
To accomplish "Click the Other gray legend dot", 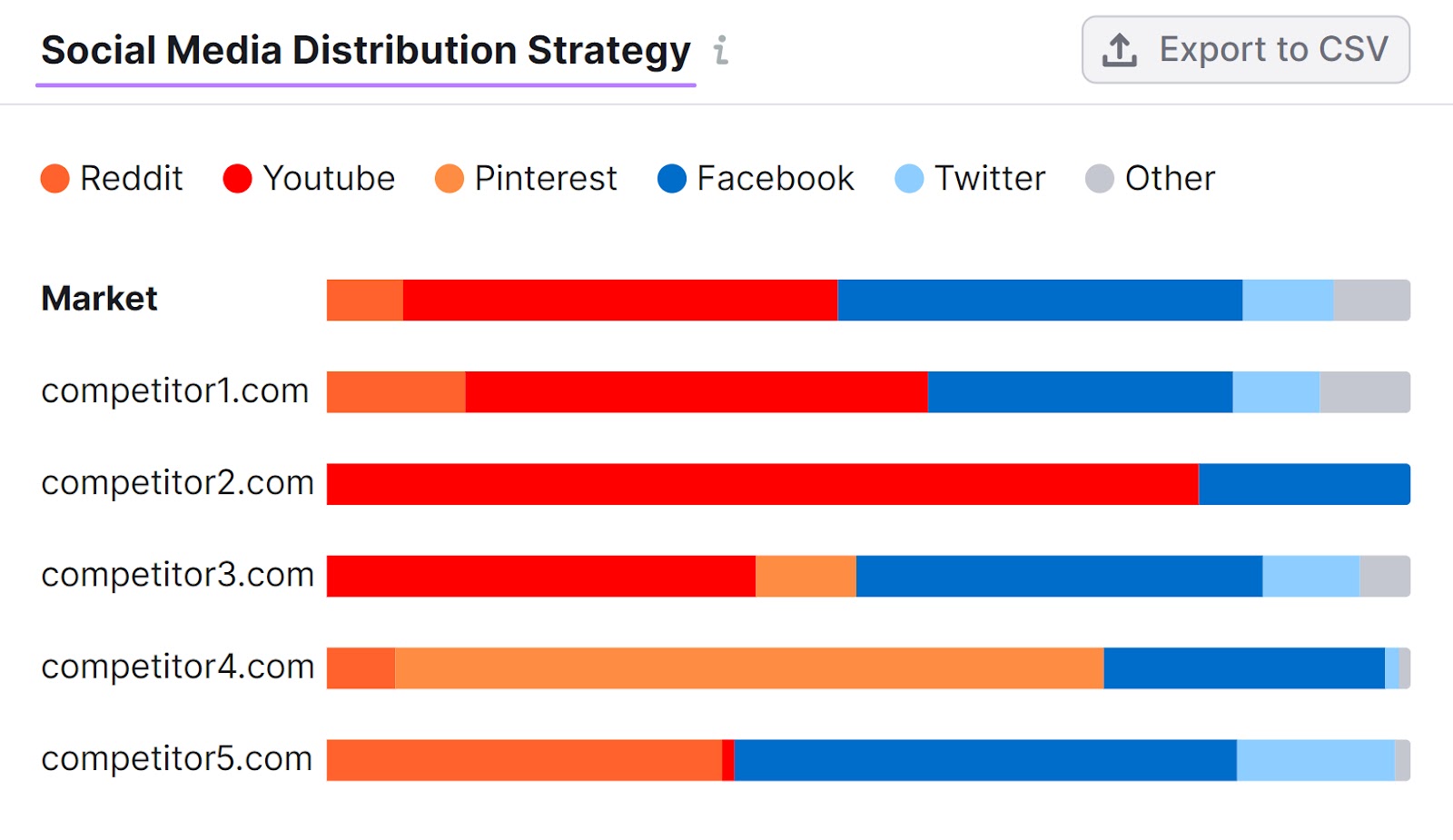I will 1099,179.
